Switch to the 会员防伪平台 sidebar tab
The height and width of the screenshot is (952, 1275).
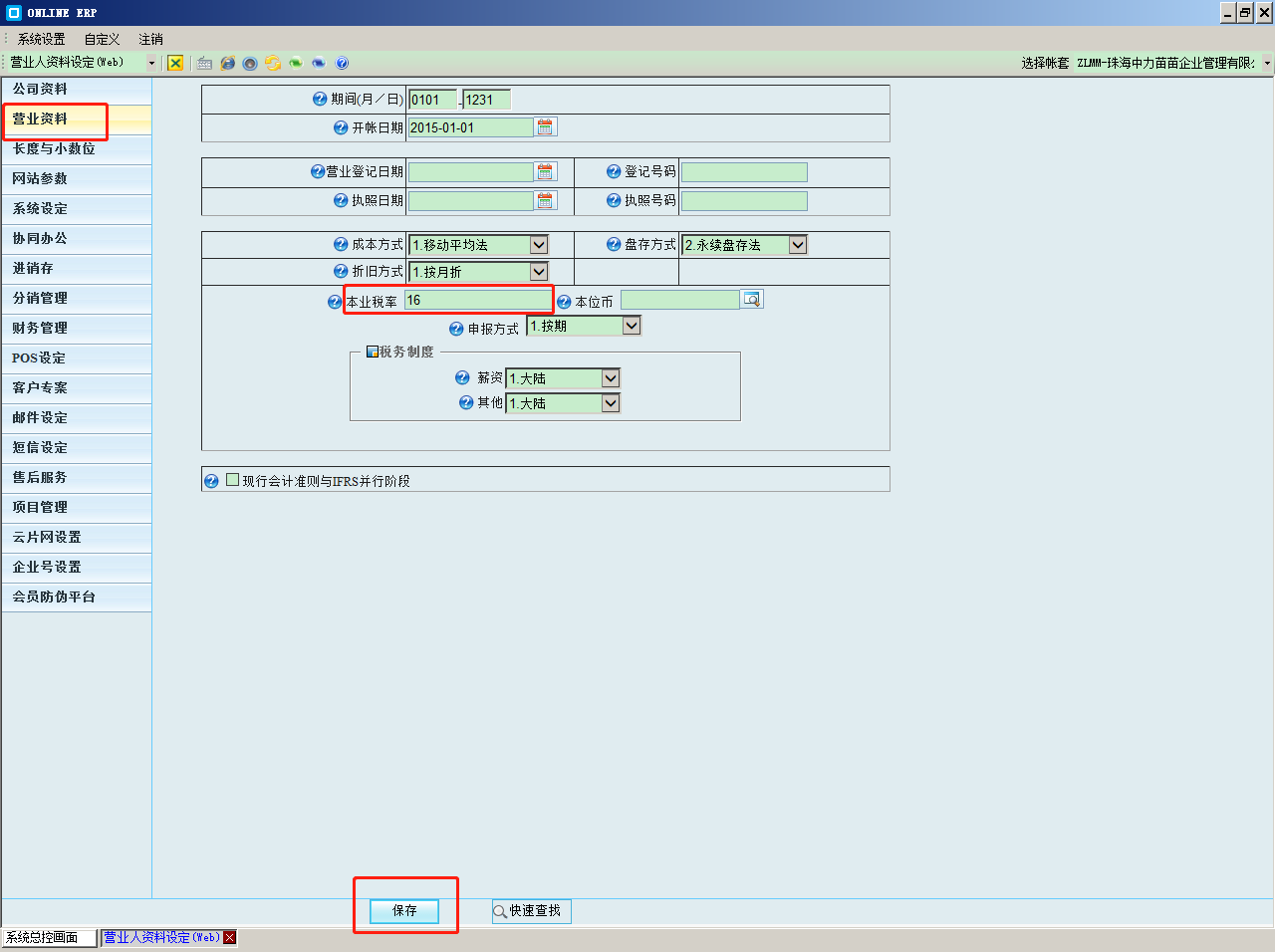pyautogui.click(x=77, y=597)
